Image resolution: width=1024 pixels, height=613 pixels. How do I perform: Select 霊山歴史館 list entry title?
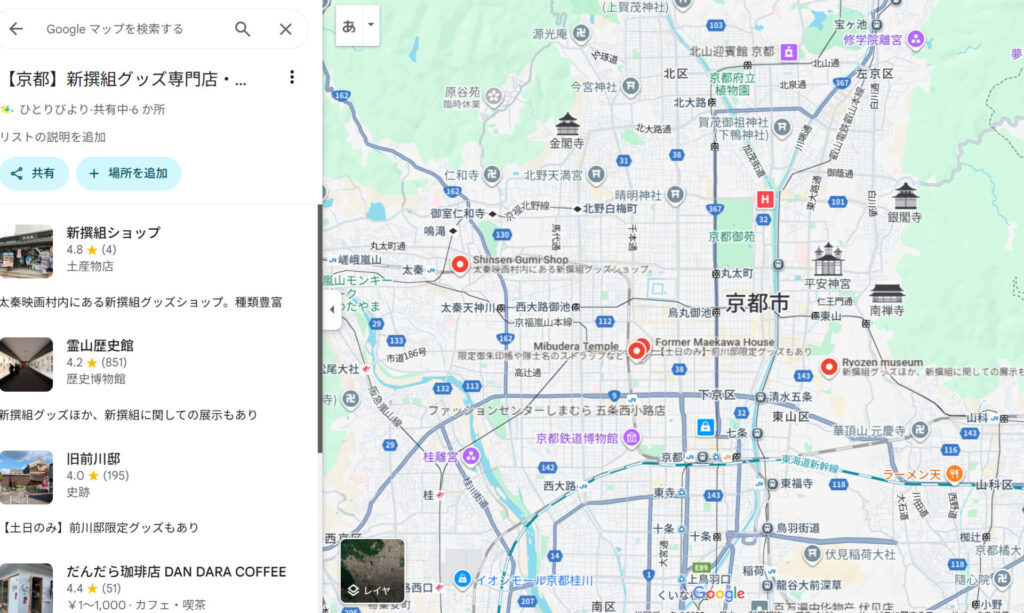[x=99, y=345]
